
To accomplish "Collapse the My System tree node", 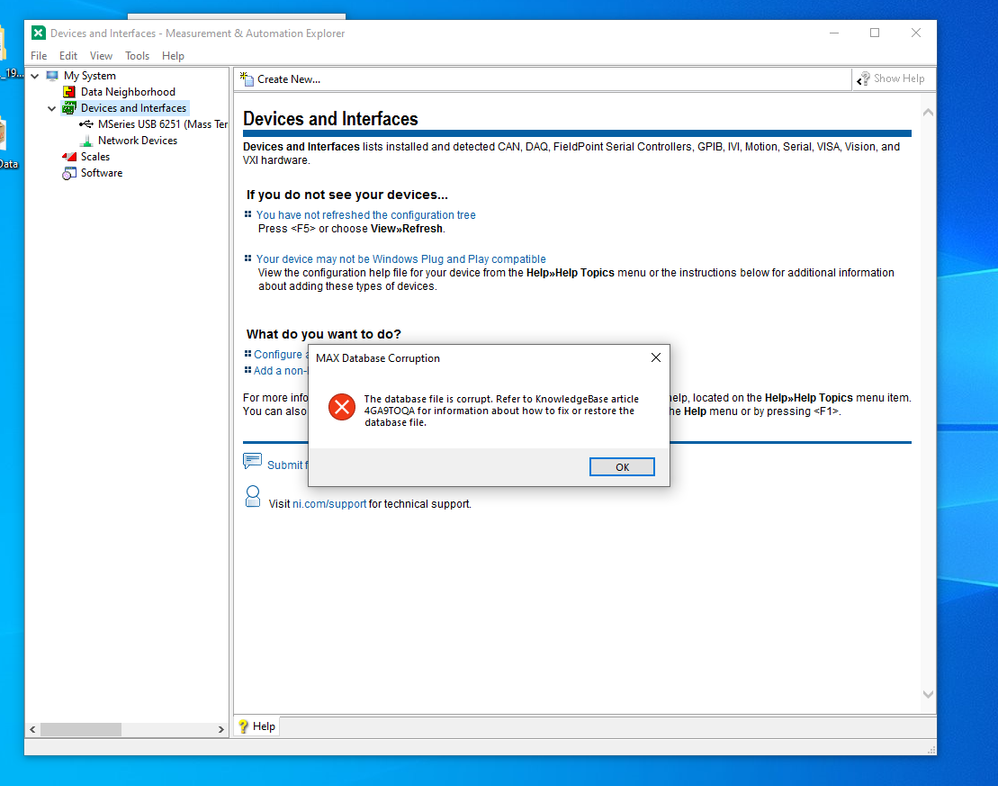I will pos(35,76).
